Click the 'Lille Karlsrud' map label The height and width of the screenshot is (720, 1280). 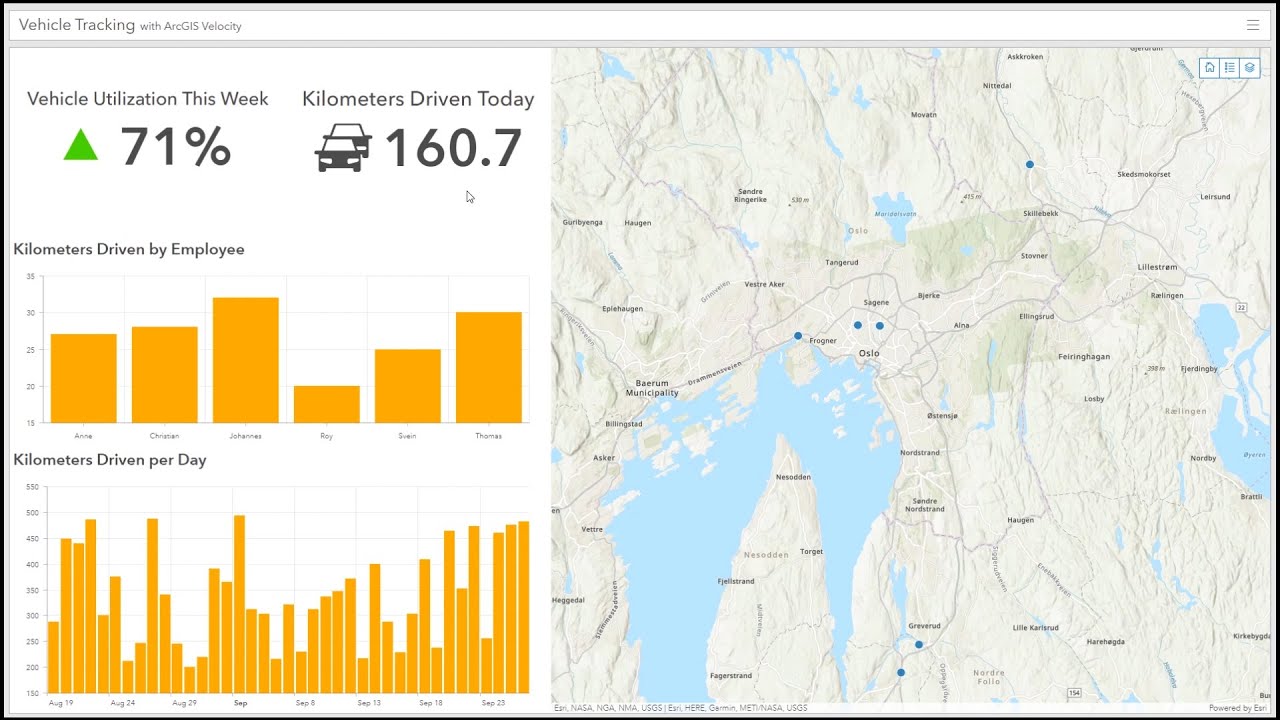coord(1036,628)
